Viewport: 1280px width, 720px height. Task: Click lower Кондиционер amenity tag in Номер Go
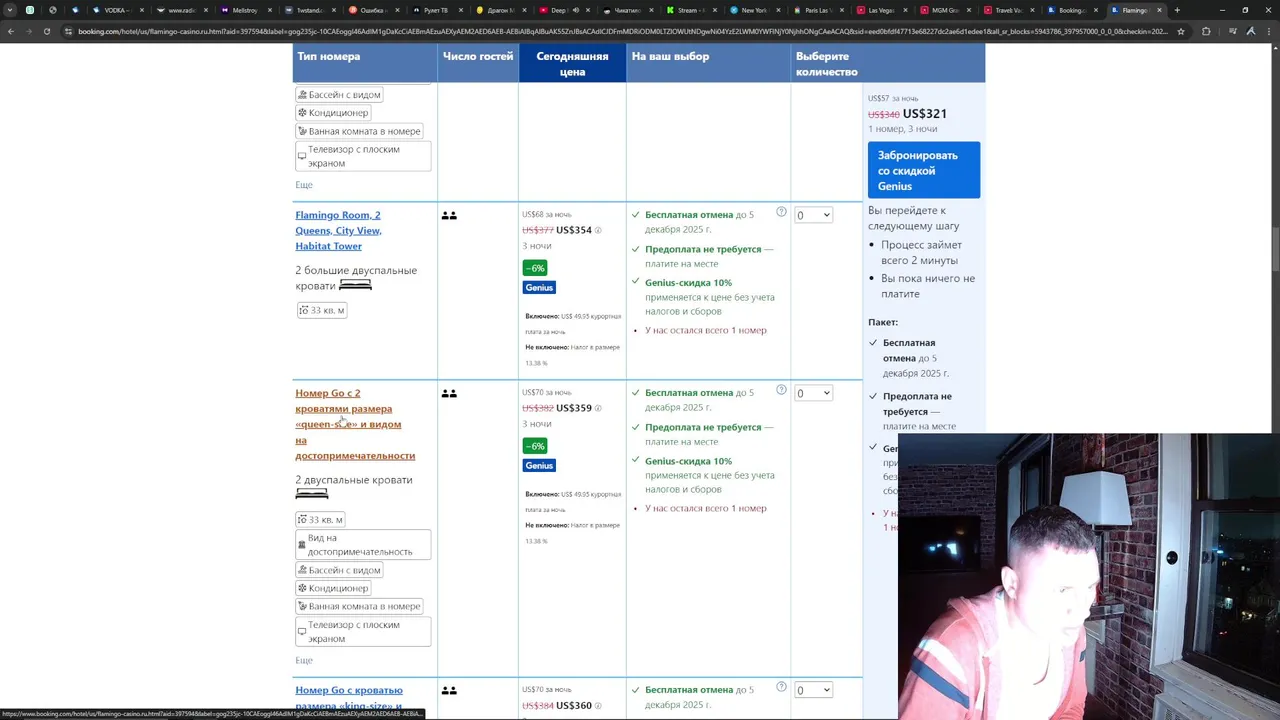click(x=334, y=588)
